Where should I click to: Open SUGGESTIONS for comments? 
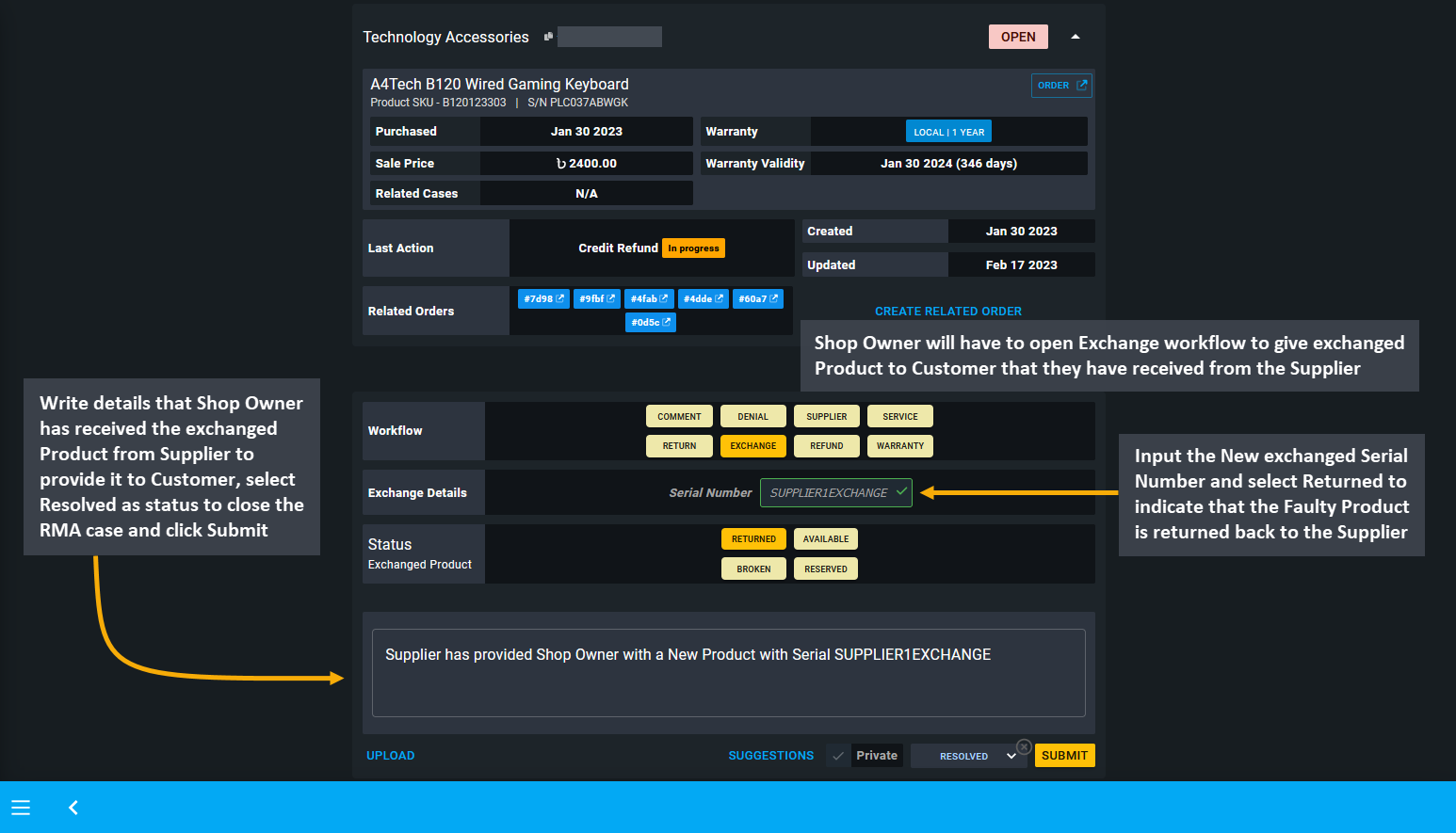[771, 756]
